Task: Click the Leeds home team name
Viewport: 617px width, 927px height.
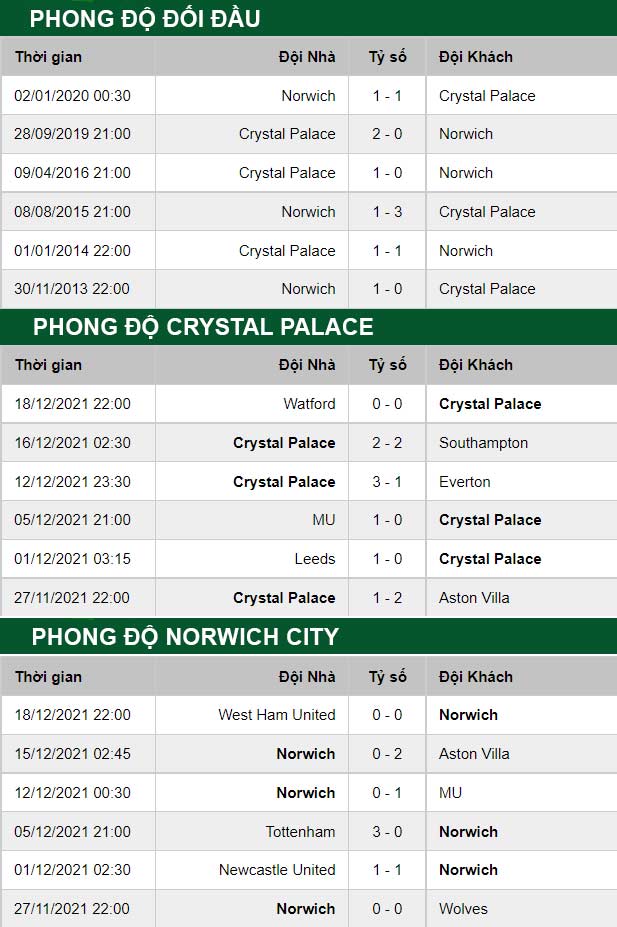Action: [314, 559]
